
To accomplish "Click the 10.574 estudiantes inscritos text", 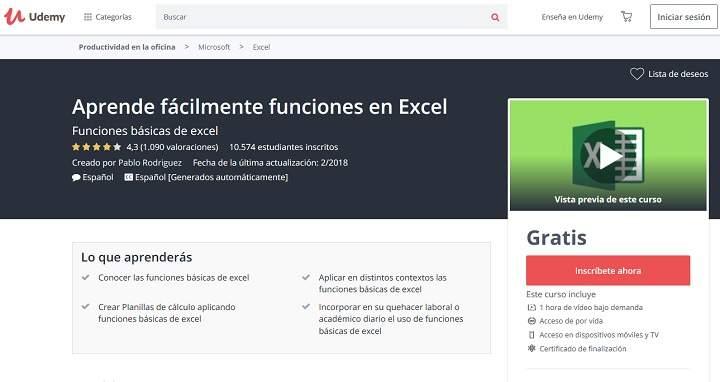I will (284, 147).
